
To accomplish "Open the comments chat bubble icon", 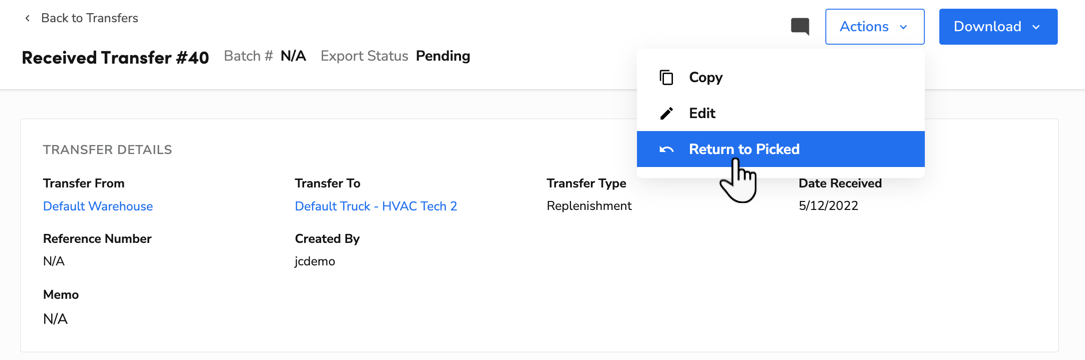I will (800, 27).
